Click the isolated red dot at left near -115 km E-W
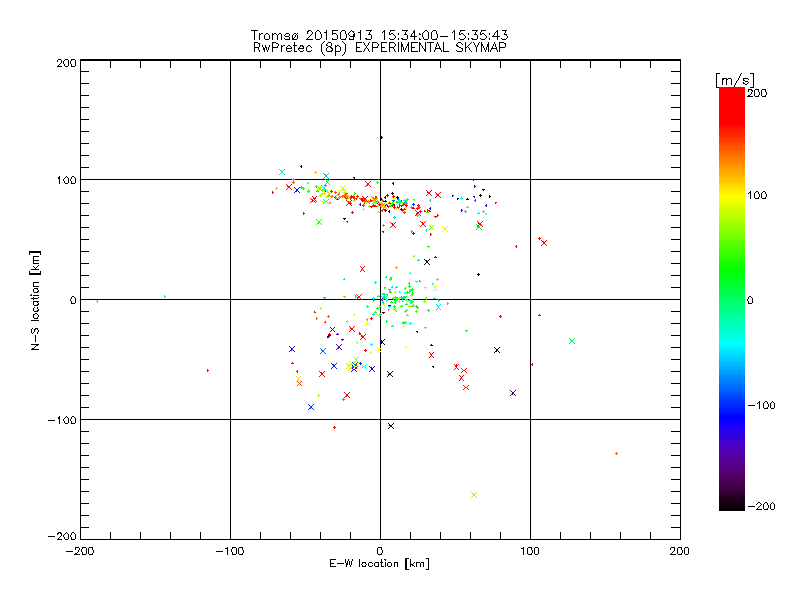Viewport: 800px width, 600px height. [208, 370]
